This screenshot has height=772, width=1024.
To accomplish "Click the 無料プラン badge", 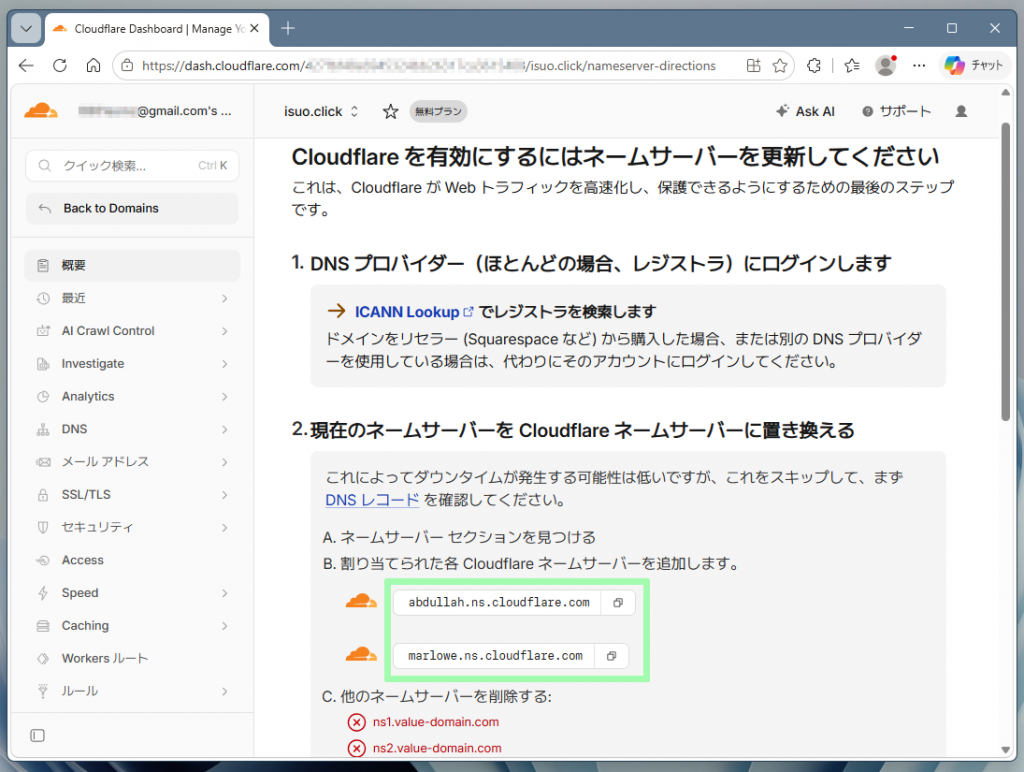I will (x=438, y=112).
